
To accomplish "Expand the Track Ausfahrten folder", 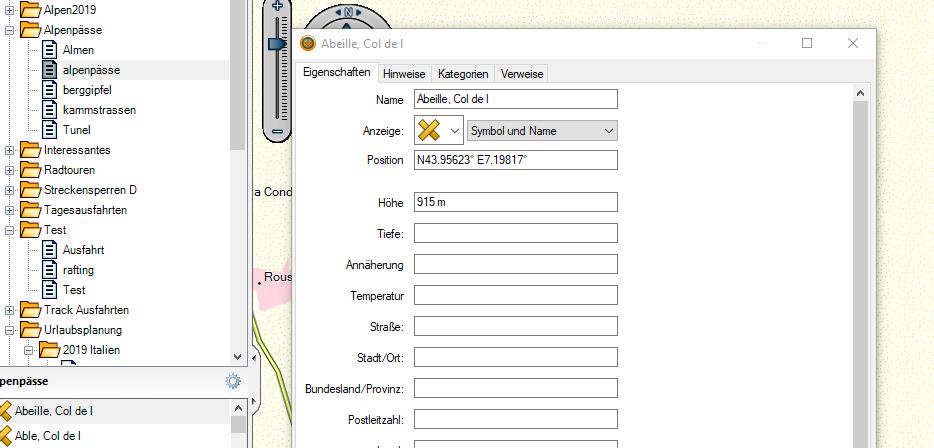I will (10, 310).
